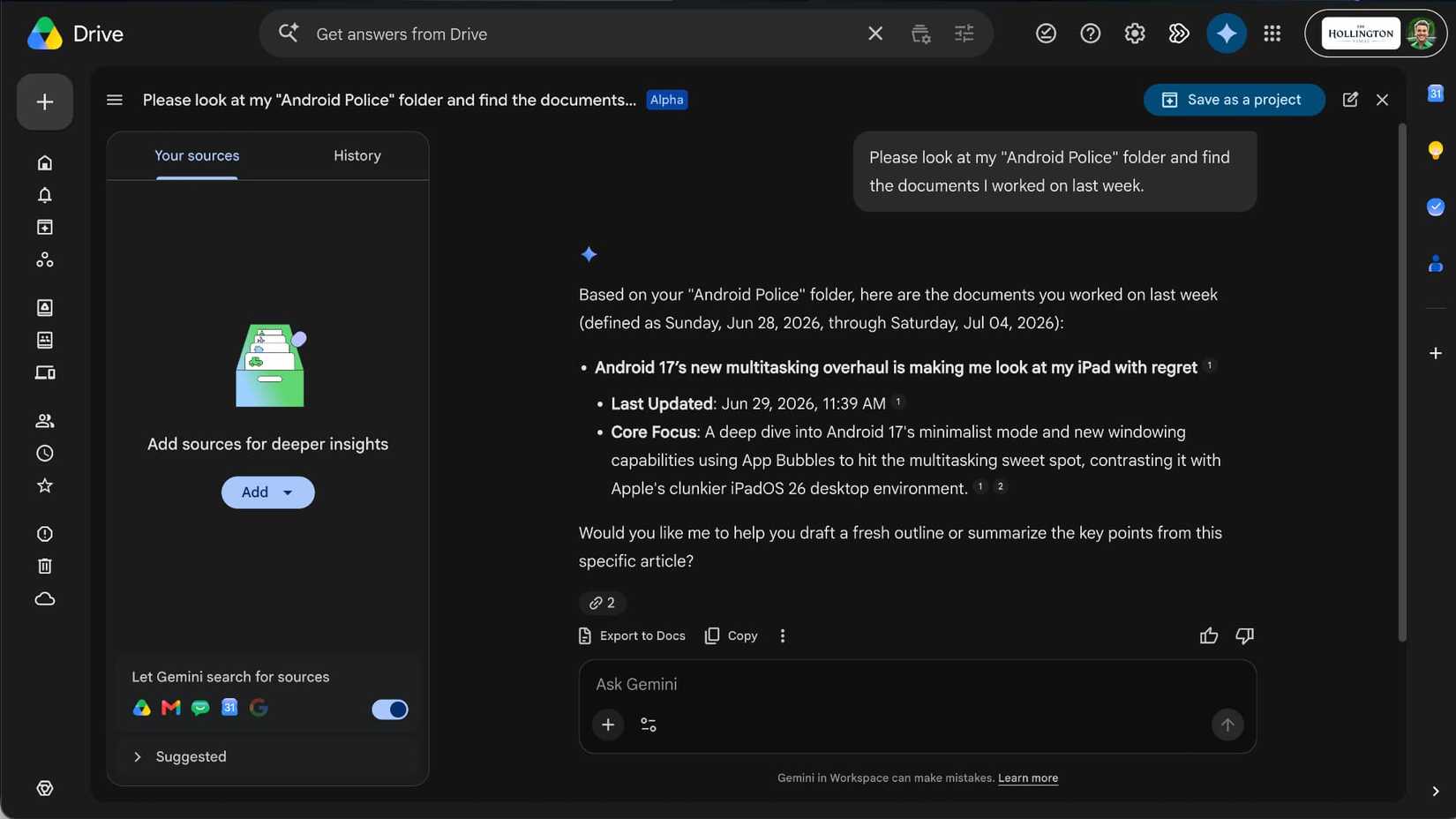Screen dimensions: 1456x819
Task: Open Gemini prompt tools sliders icon
Action: (x=649, y=725)
